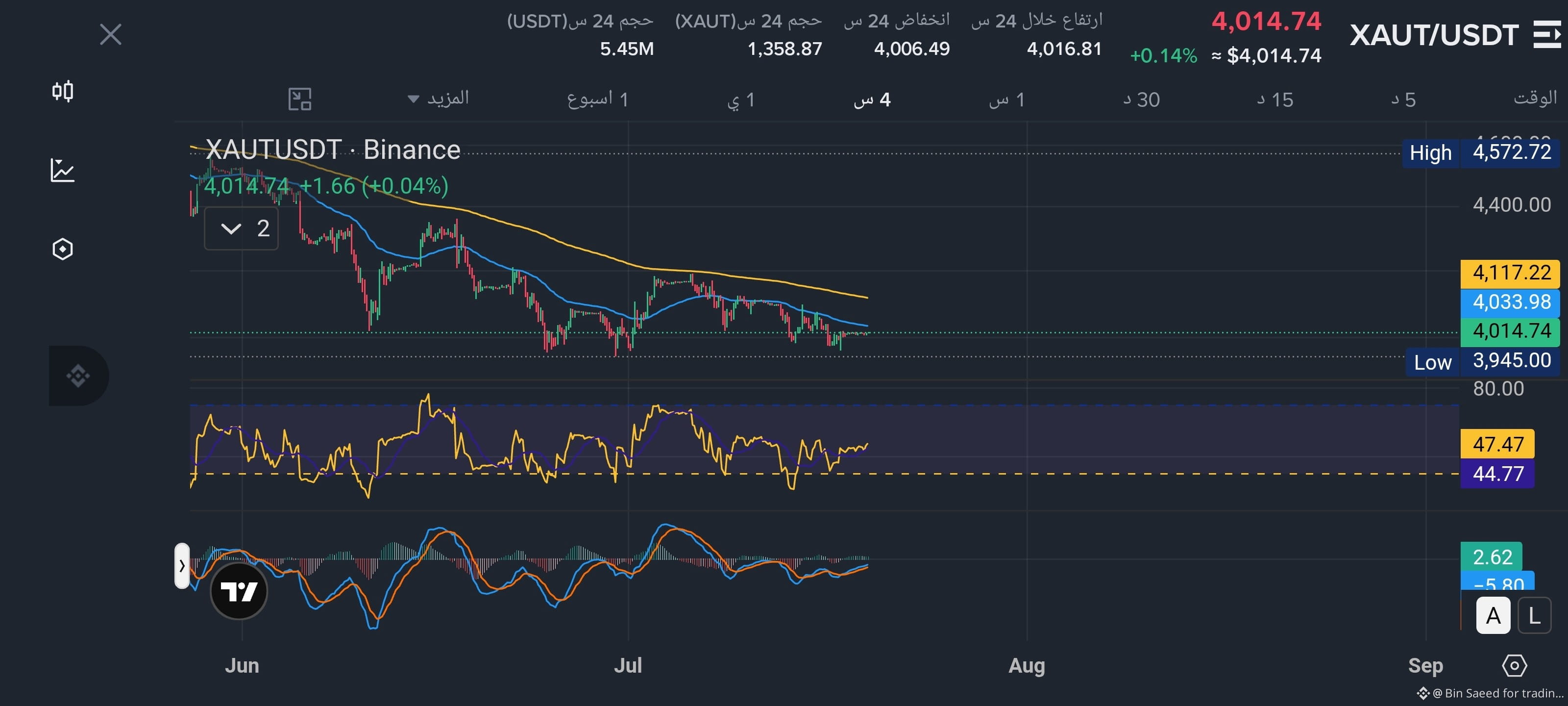The width and height of the screenshot is (1568, 706).
Task: Open time axis settings gear icon
Action: coord(1514,665)
